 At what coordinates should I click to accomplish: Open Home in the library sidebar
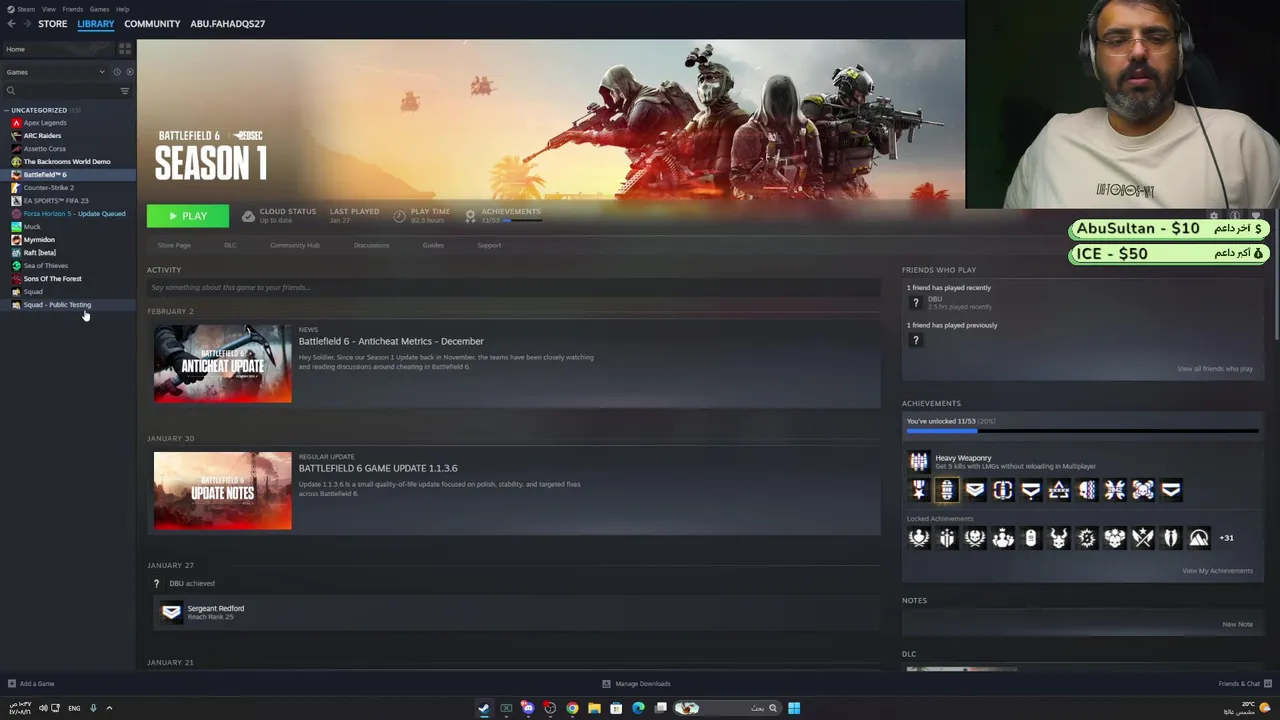point(60,49)
